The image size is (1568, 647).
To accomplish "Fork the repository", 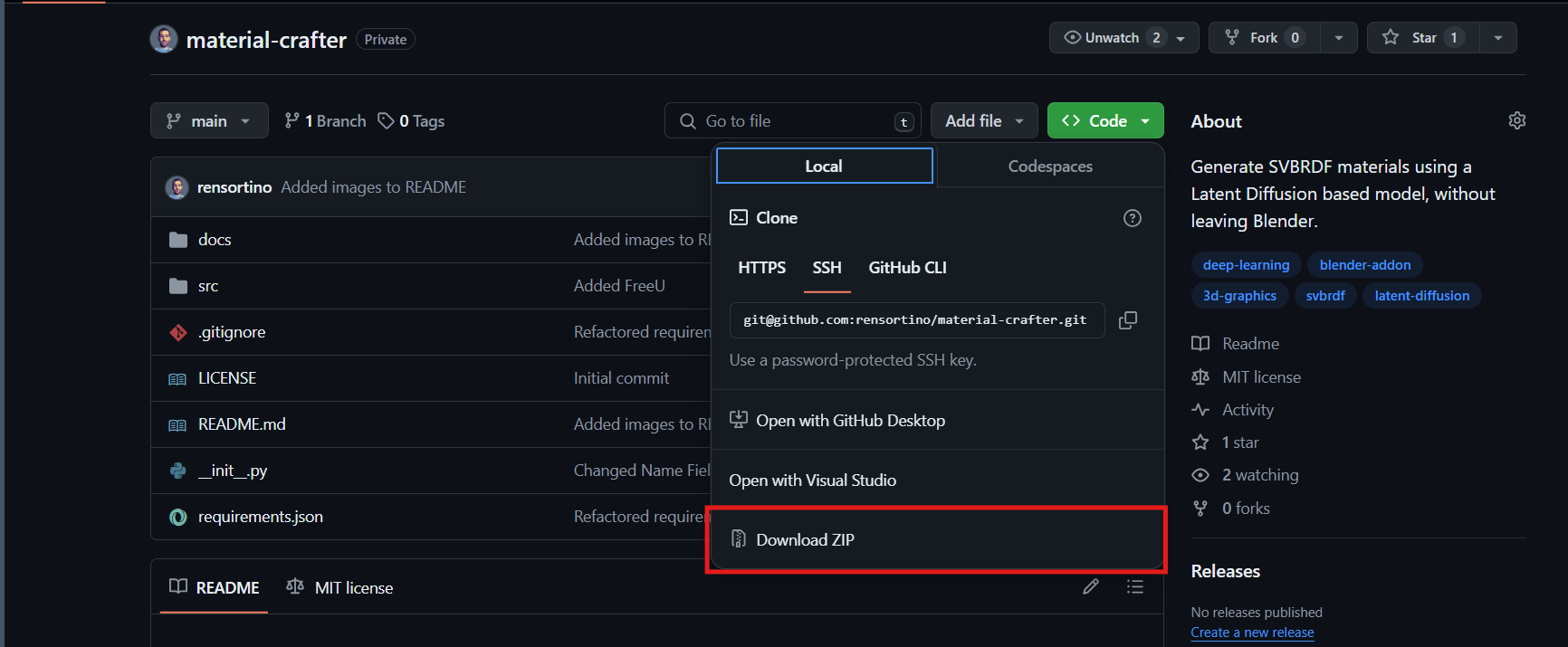I will (x=1265, y=37).
